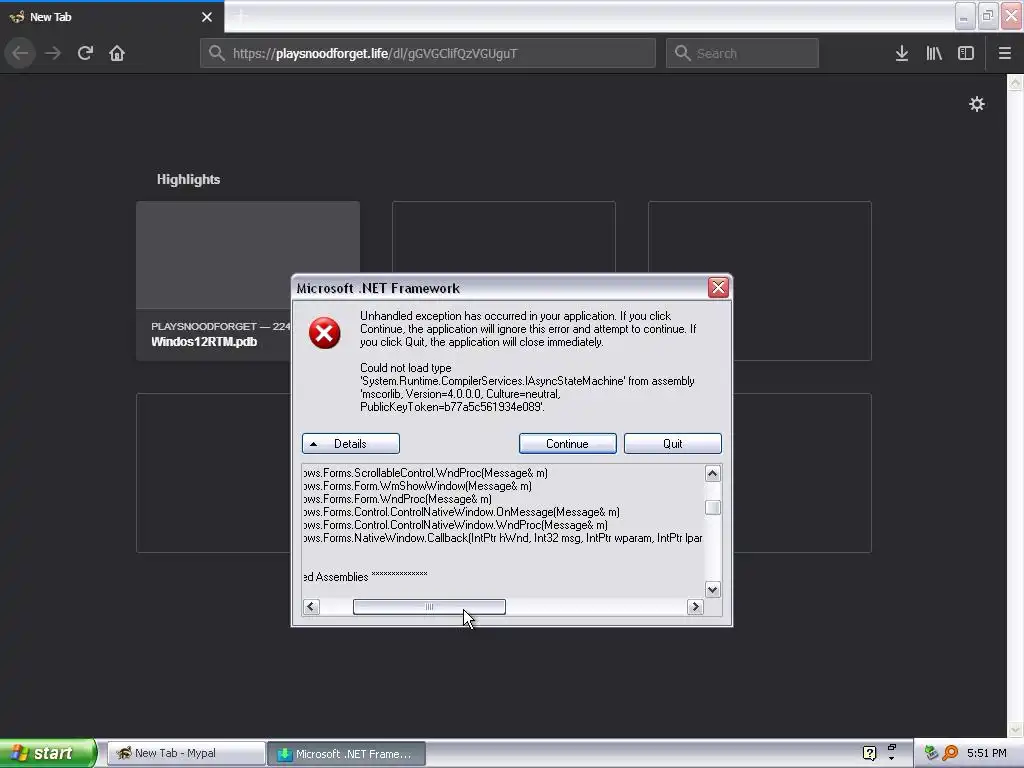Switch to New Tab - Mypal taskbar item
Screen dimensions: 1024x768
click(x=185, y=753)
